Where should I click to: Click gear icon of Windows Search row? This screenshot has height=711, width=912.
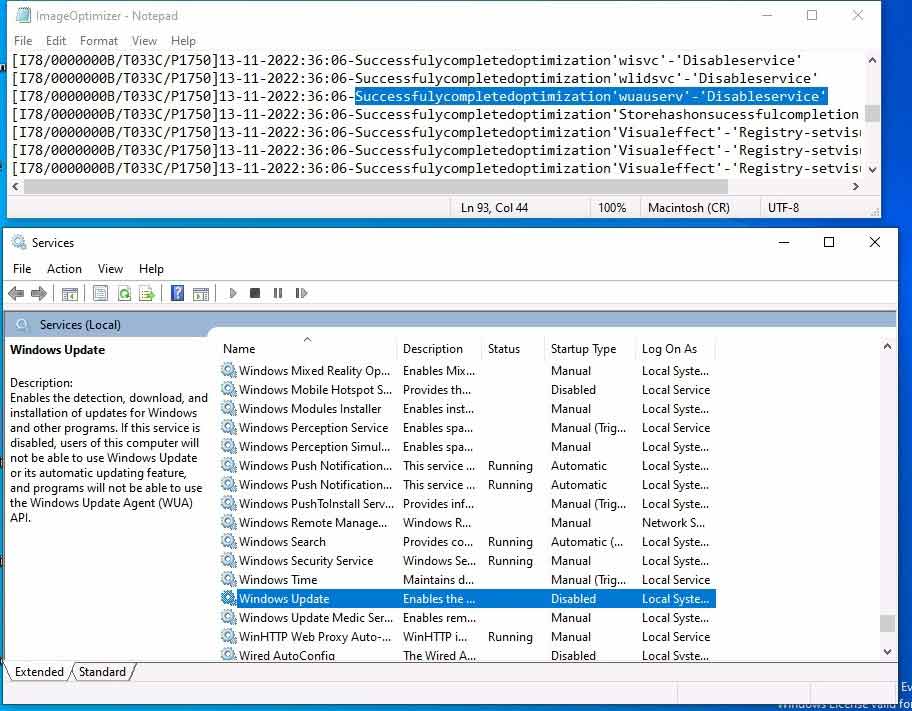(229, 541)
